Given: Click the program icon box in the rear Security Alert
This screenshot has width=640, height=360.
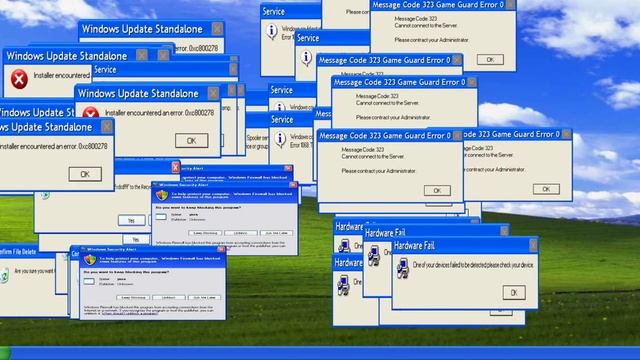Looking at the screenshot, I should 161,217.
